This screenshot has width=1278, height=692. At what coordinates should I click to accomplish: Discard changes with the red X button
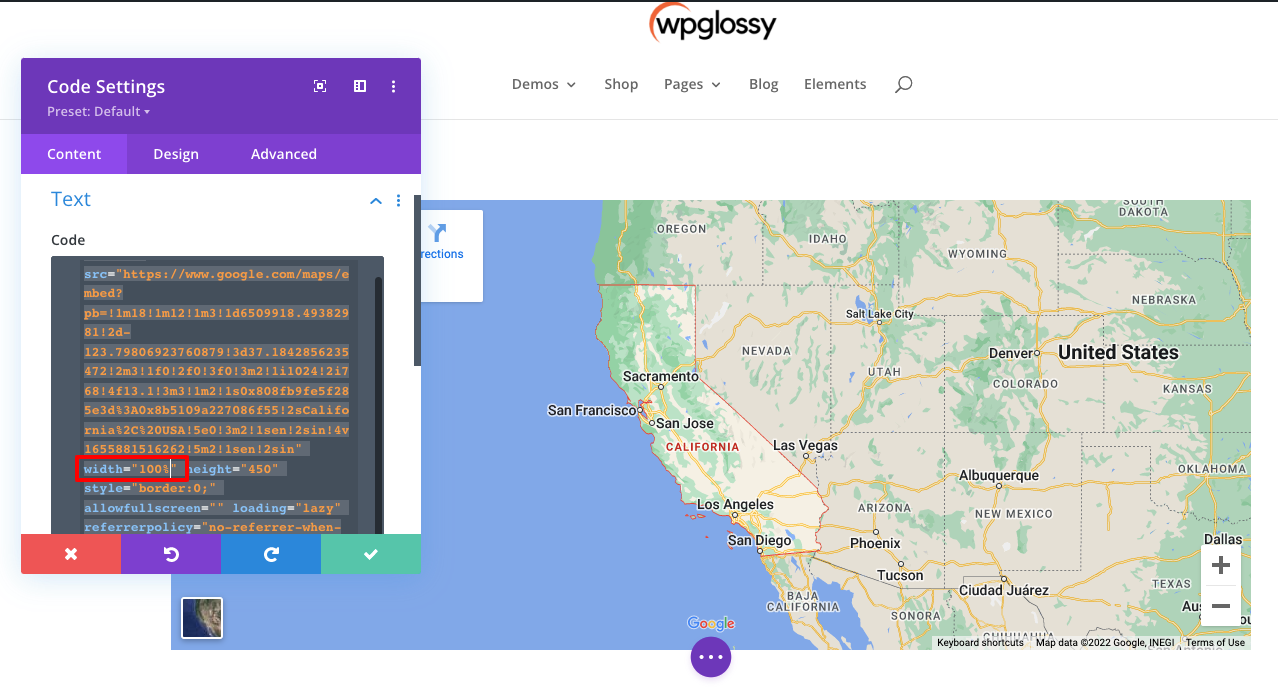pos(71,554)
